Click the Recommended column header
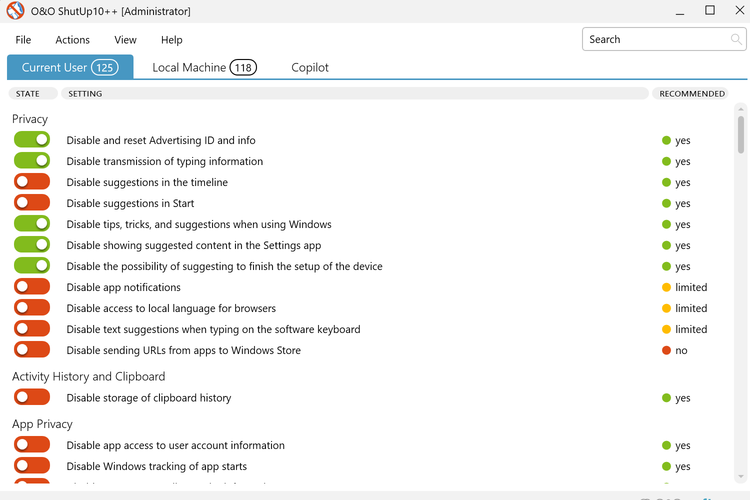This screenshot has height=500, width=750. pyautogui.click(x=692, y=94)
